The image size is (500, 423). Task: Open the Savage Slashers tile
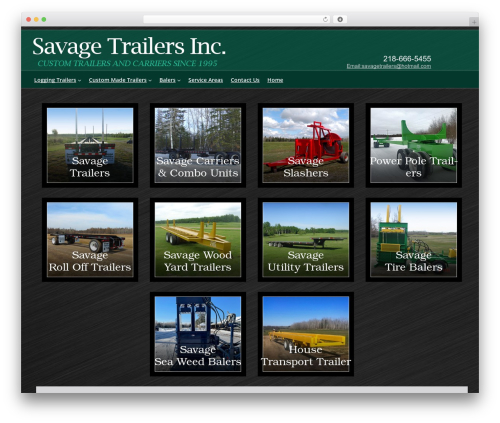pos(306,145)
